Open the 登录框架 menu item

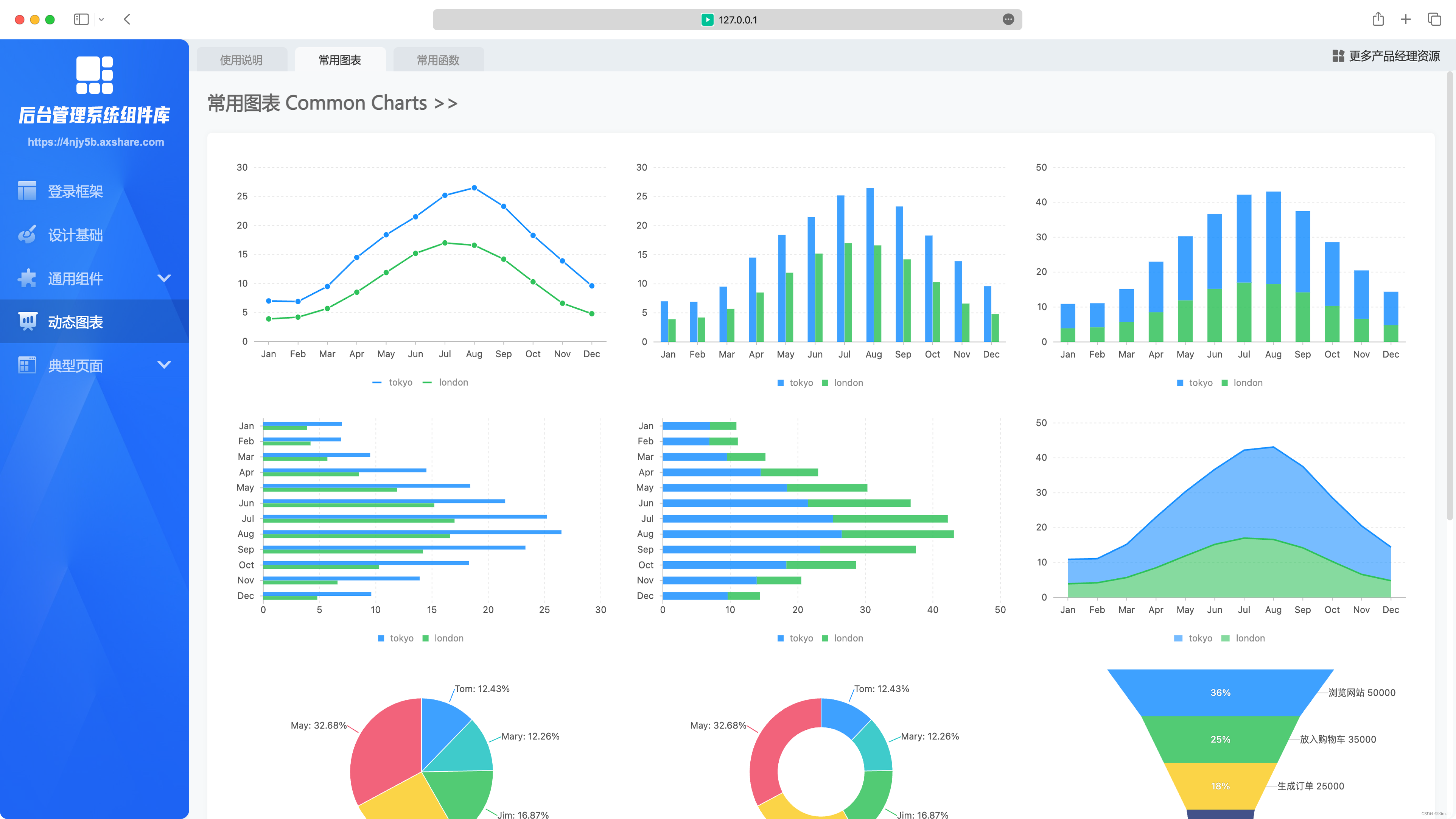94,191
